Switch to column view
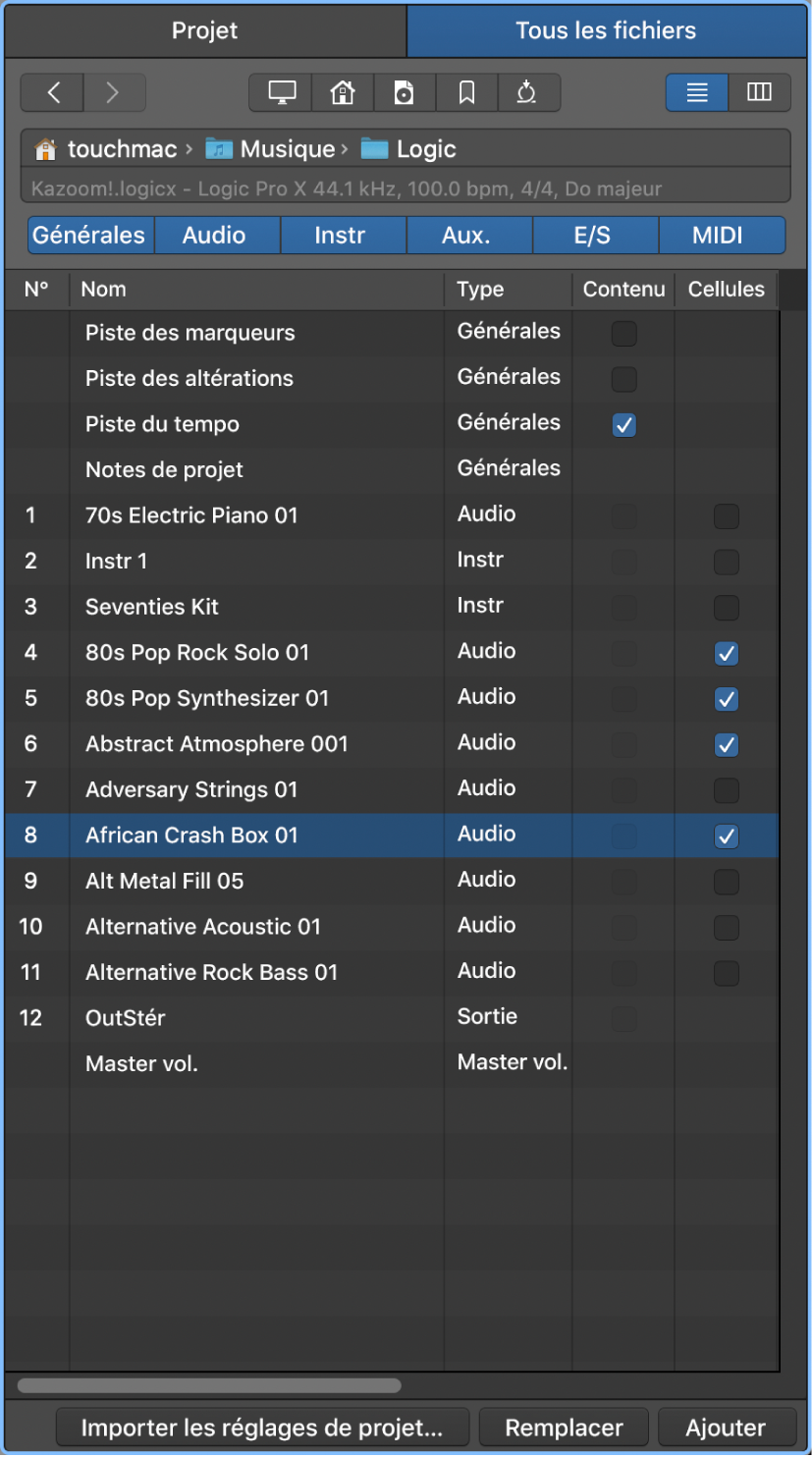812x1457 pixels. coord(759,92)
